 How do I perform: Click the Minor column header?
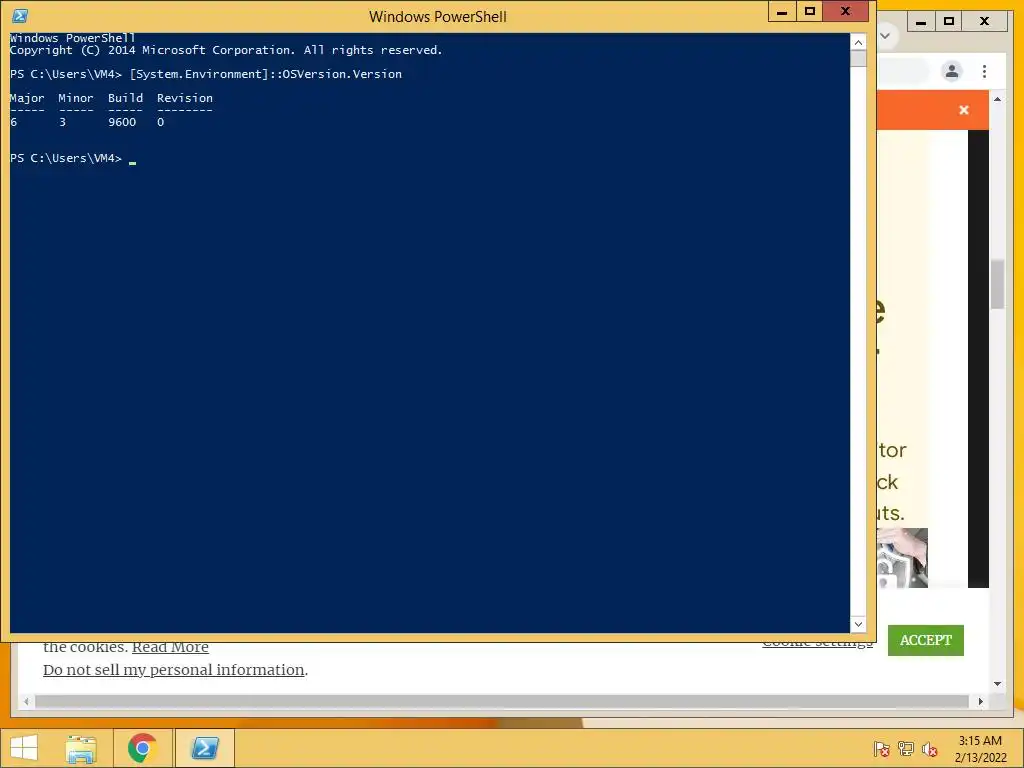coord(76,98)
